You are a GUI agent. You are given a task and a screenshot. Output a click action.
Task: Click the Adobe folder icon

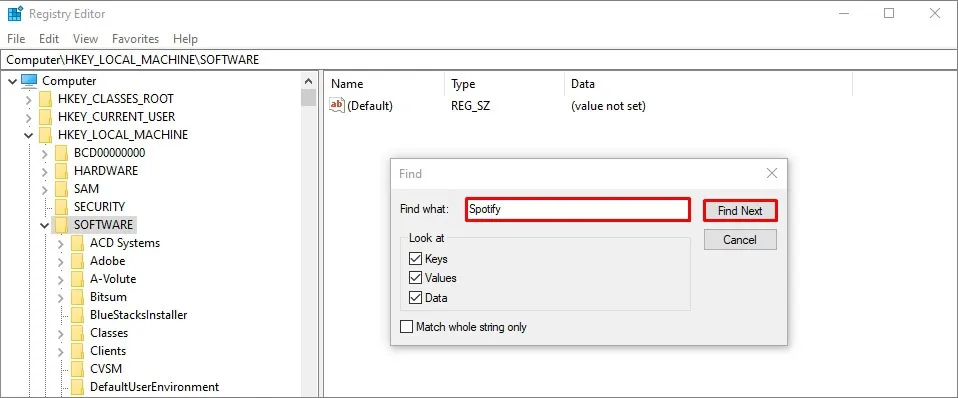tap(77, 261)
